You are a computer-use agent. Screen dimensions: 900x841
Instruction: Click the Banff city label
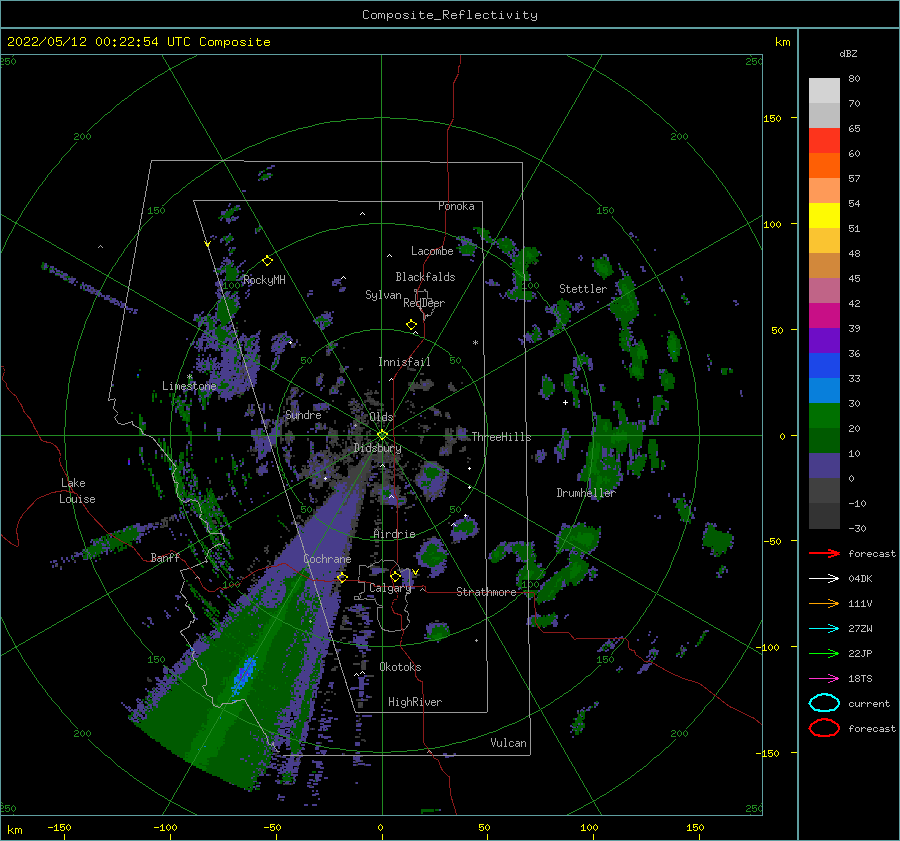click(x=165, y=557)
